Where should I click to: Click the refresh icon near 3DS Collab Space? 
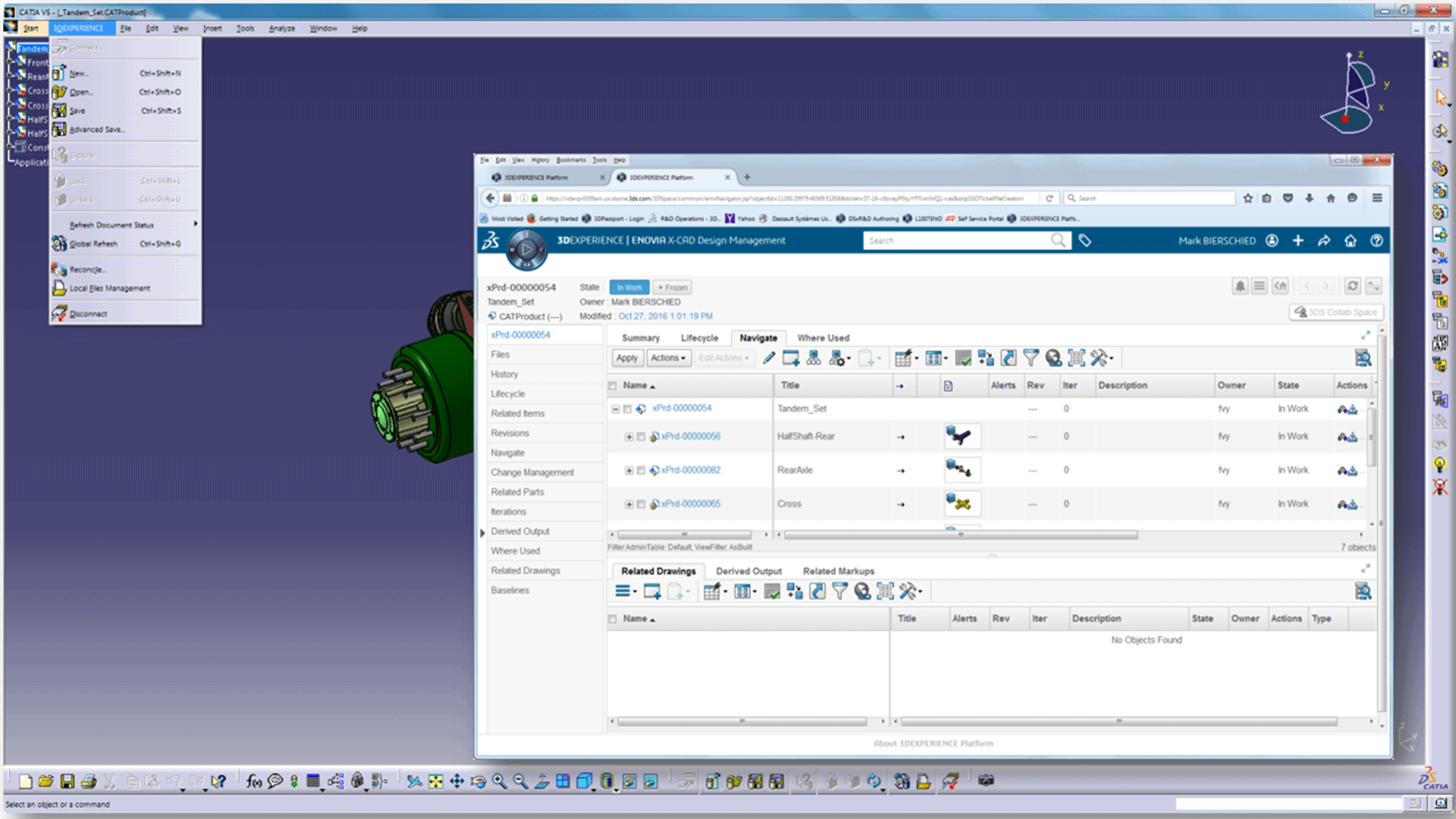(x=1352, y=287)
